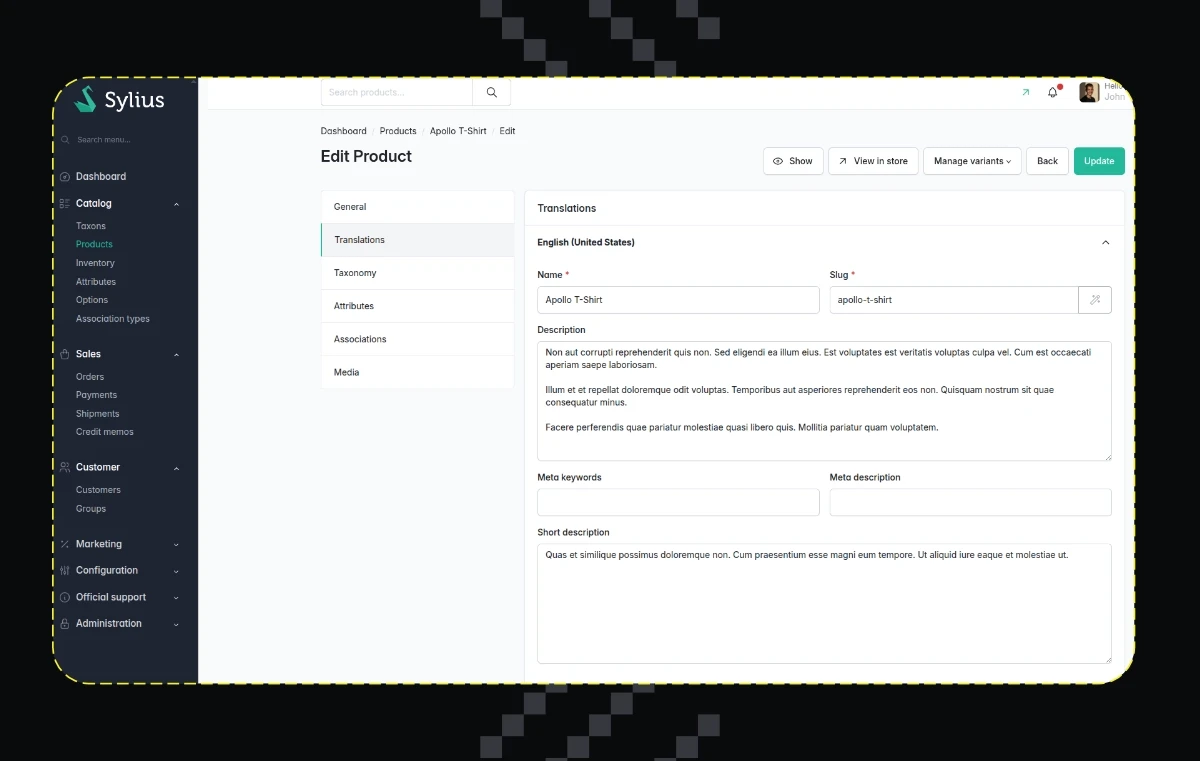Viewport: 1200px width, 761px height.
Task: Open Orders in the sidebar
Action: tap(90, 377)
